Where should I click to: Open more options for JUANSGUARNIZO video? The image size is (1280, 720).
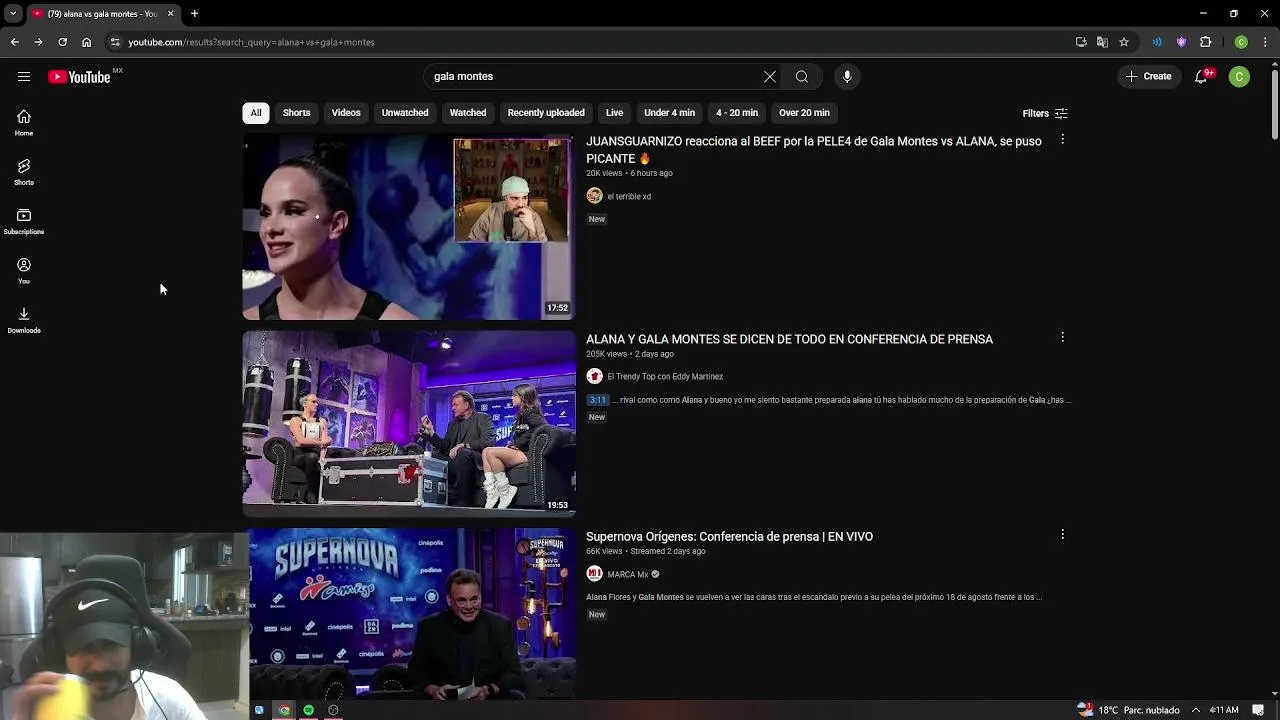click(x=1062, y=140)
